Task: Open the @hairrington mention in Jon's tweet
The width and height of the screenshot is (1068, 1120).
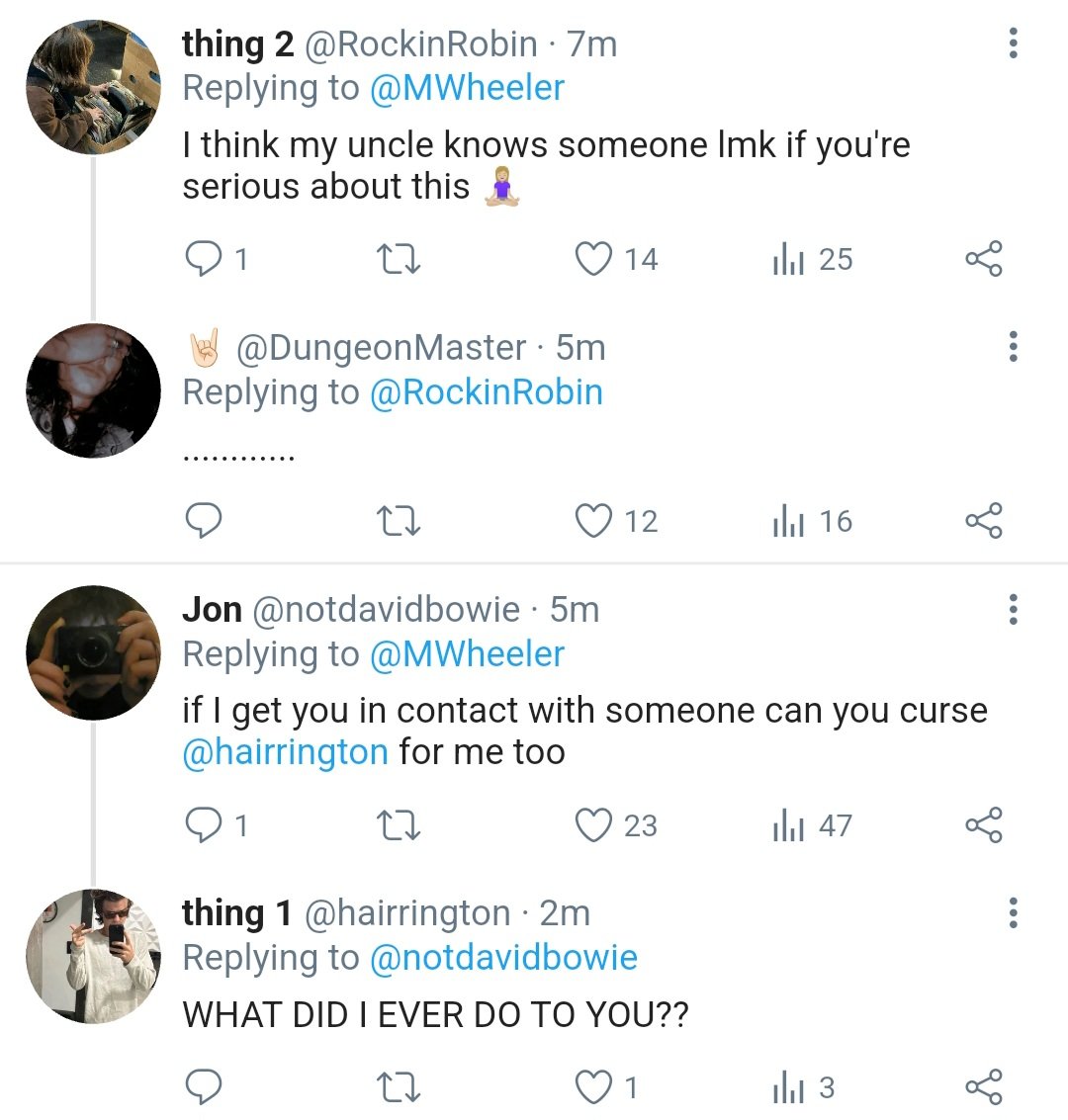Action: pos(285,752)
